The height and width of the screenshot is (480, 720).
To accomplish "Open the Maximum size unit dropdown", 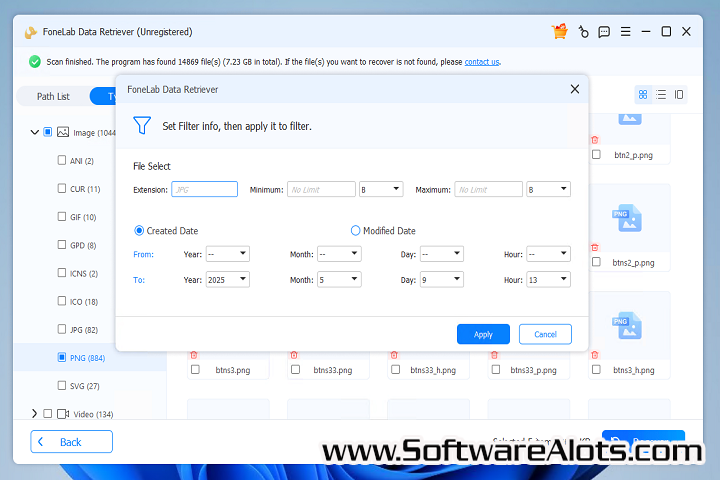I will (548, 189).
